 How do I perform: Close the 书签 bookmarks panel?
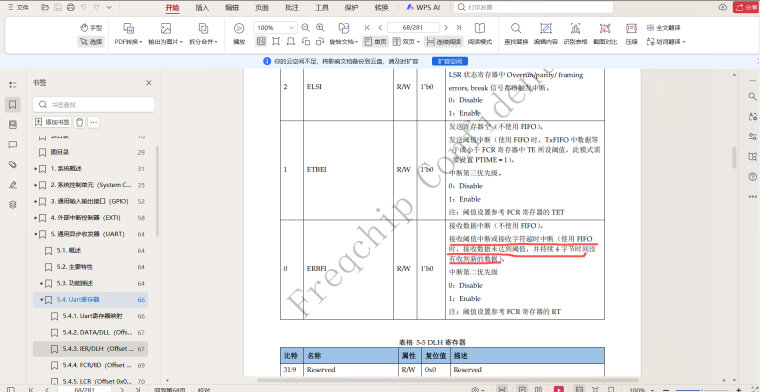[x=149, y=83]
